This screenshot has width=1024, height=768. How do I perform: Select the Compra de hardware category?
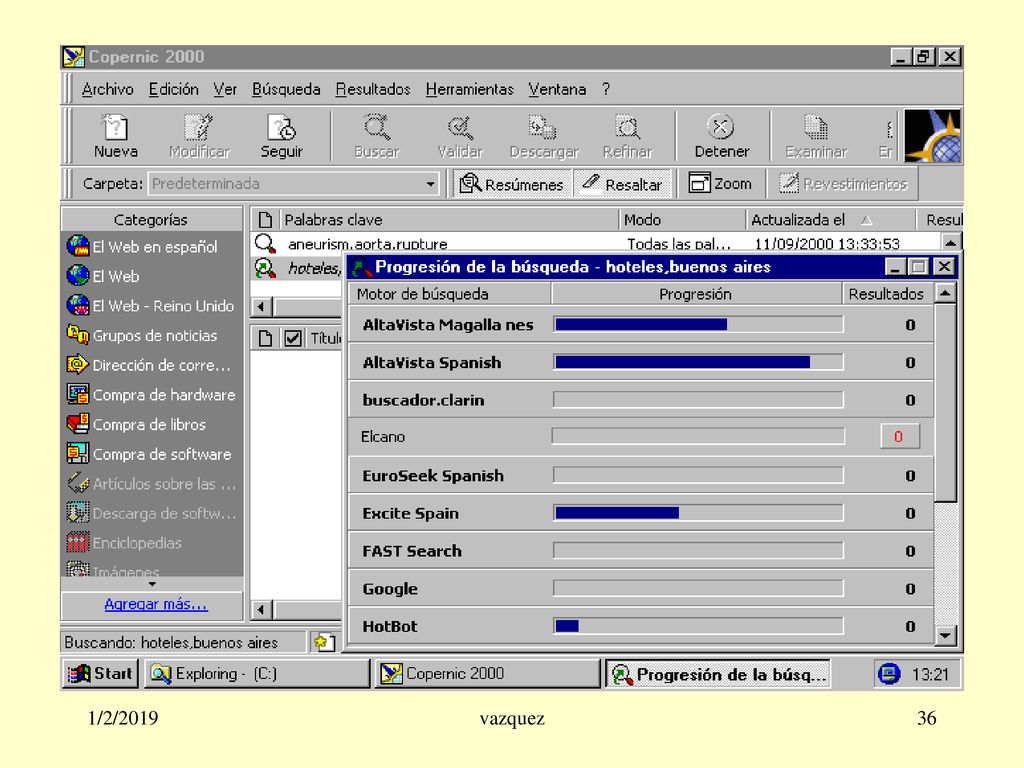click(x=152, y=394)
